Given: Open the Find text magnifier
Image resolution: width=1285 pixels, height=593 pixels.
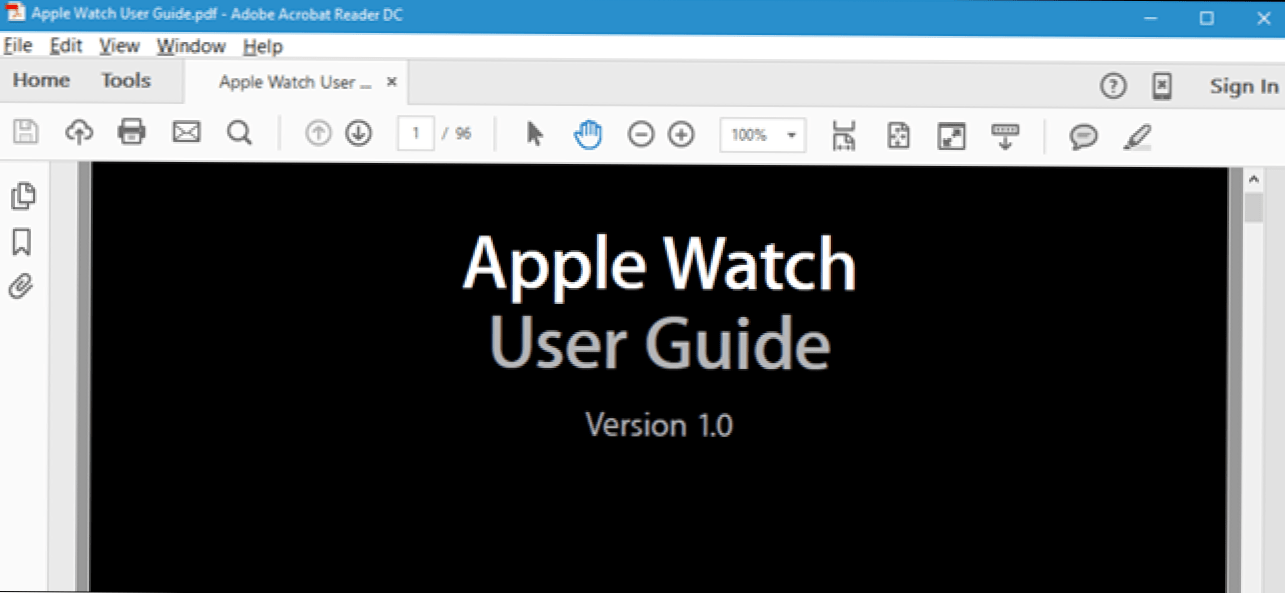Looking at the screenshot, I should click(x=239, y=132).
